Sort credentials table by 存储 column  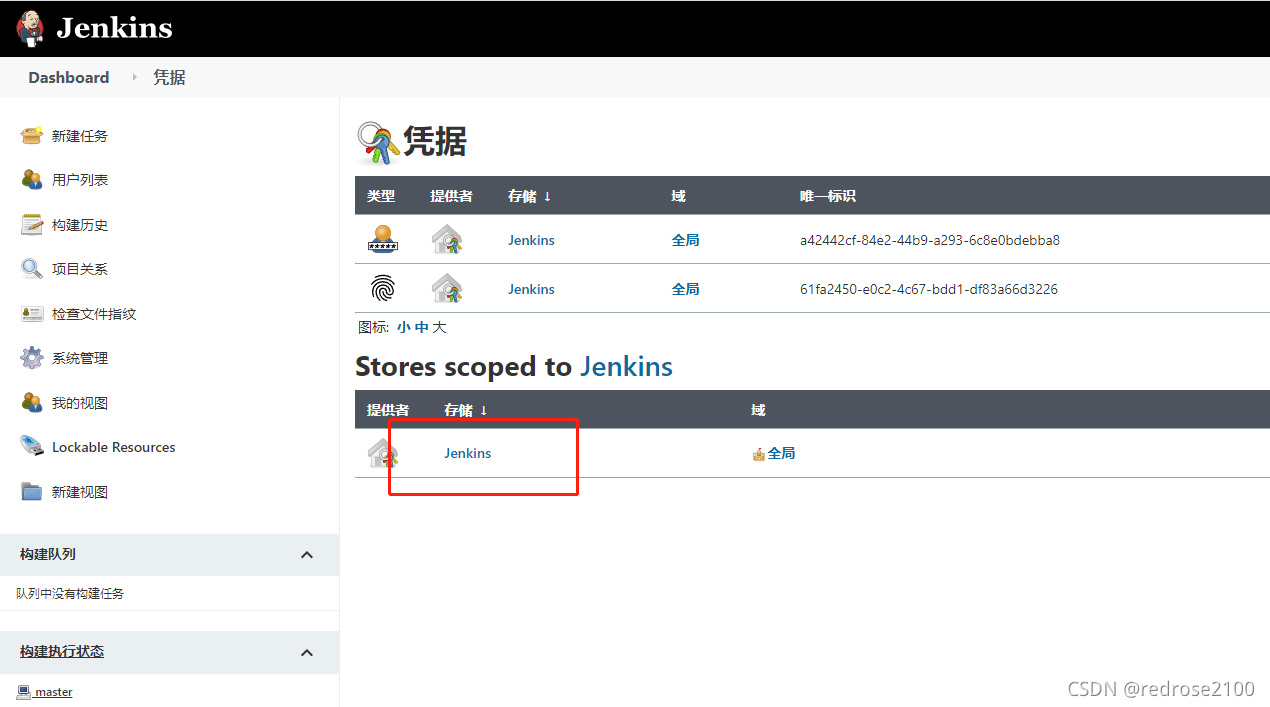point(529,196)
